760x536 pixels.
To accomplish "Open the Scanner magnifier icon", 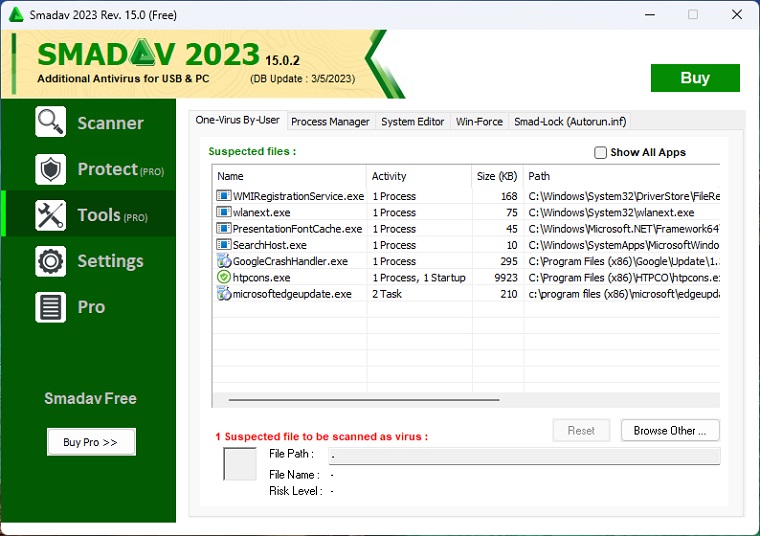I will (50, 122).
